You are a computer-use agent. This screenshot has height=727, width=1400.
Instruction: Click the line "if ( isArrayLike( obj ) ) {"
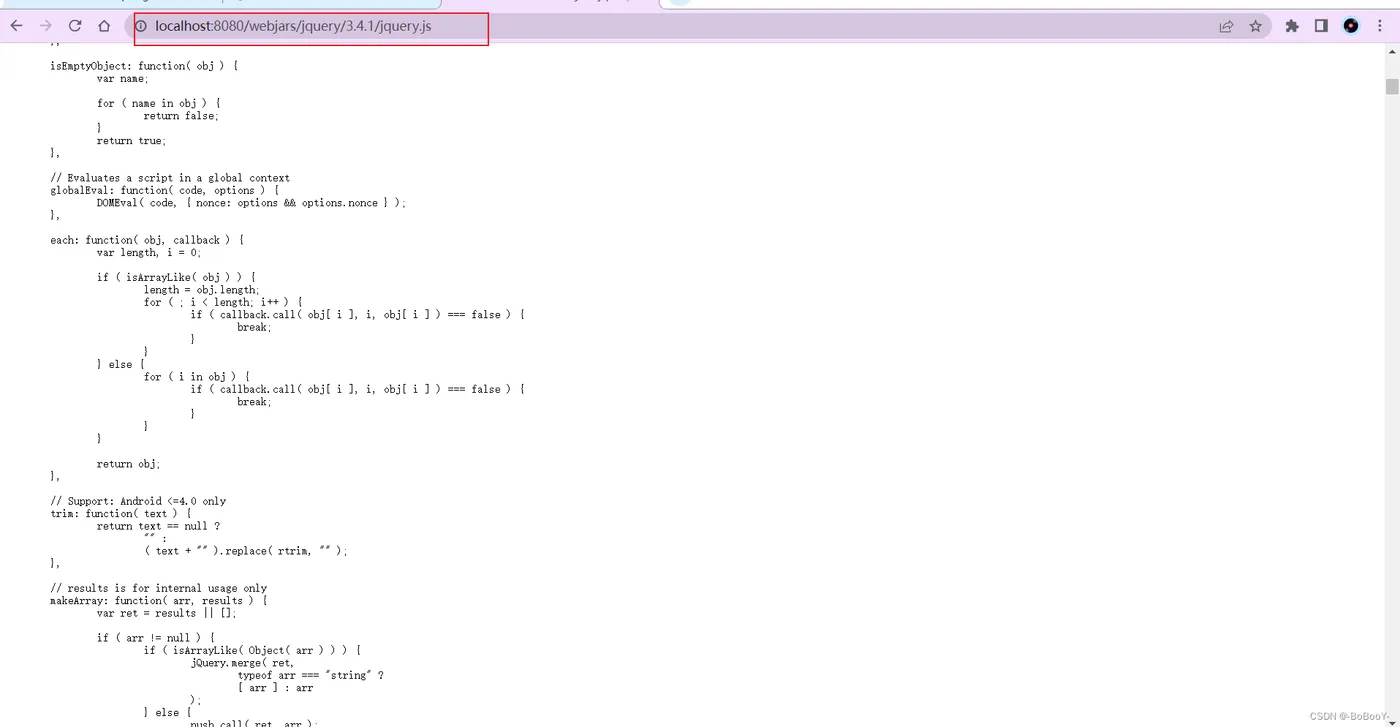pos(176,277)
